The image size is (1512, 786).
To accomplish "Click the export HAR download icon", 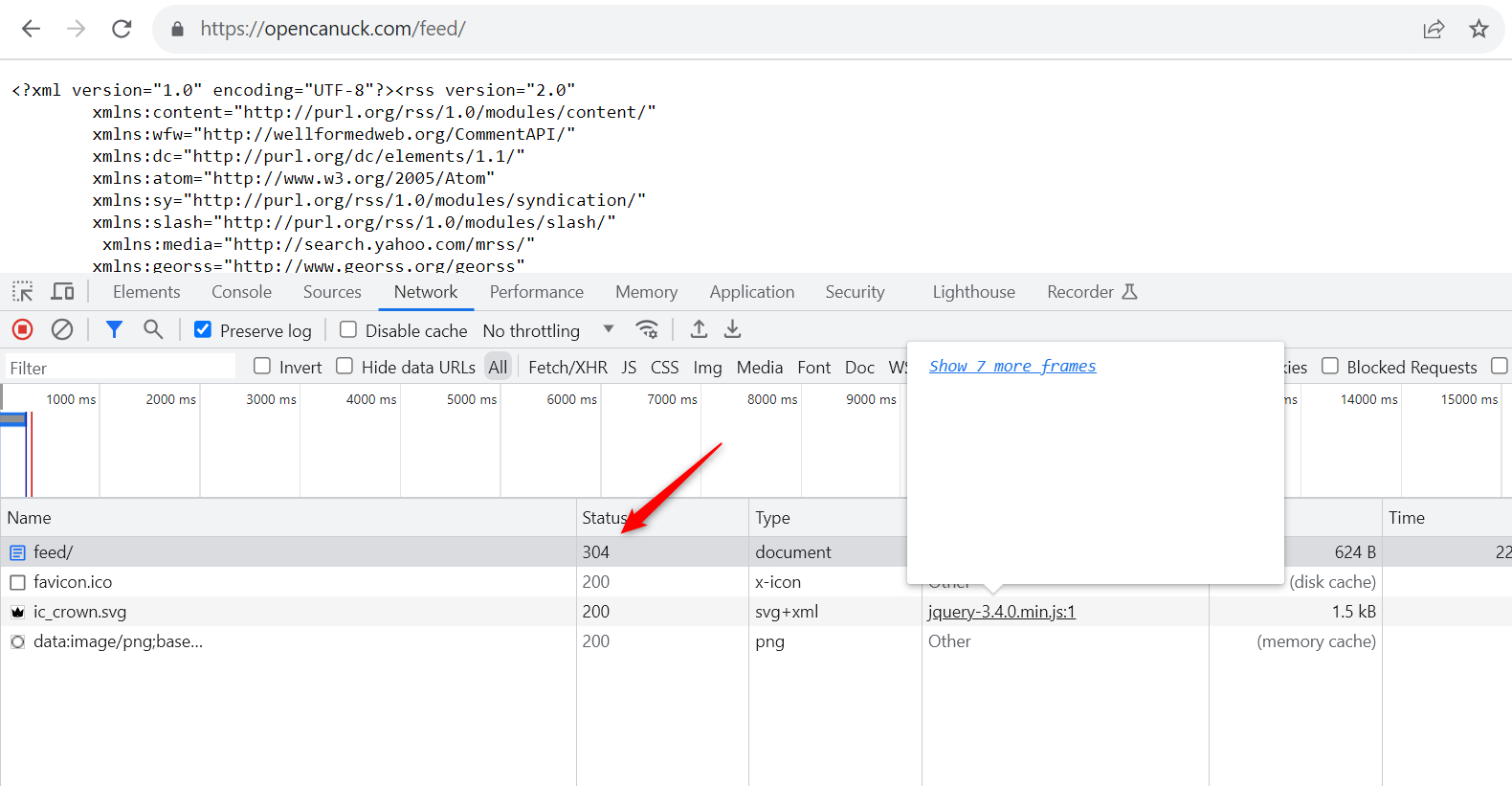I will tap(733, 329).
